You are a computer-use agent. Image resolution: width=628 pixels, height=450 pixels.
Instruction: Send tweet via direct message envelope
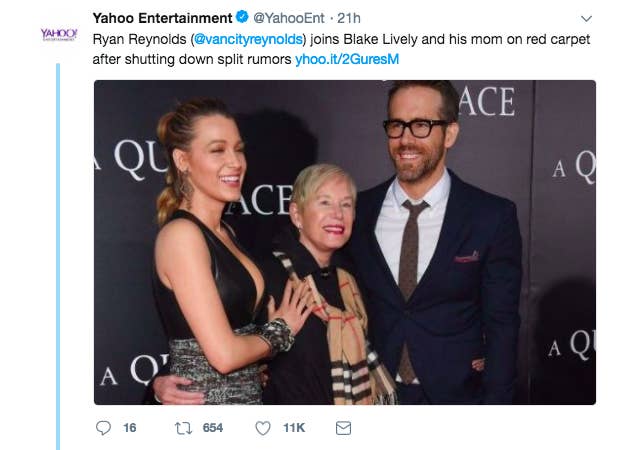pos(343,428)
